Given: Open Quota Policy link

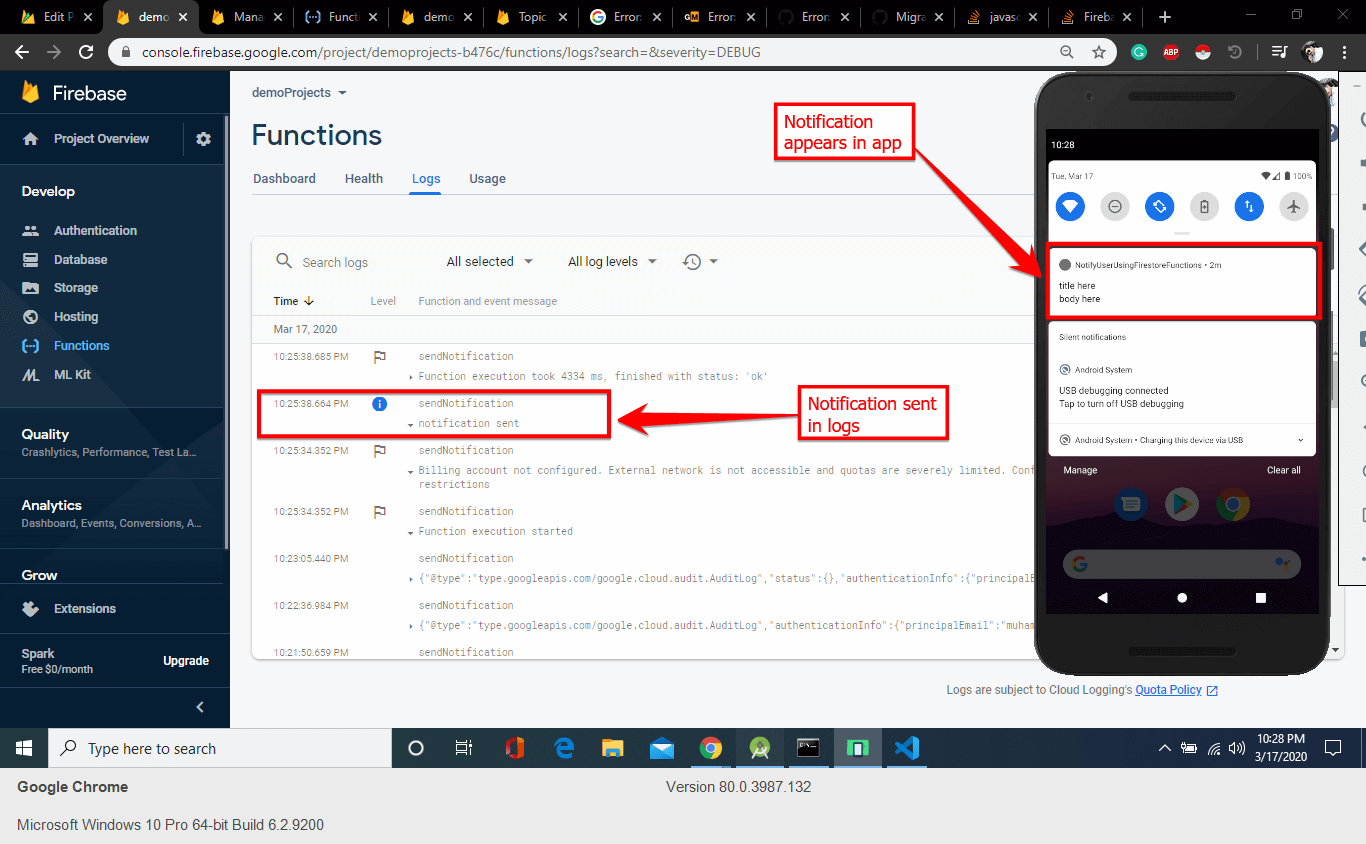Looking at the screenshot, I should point(1168,690).
